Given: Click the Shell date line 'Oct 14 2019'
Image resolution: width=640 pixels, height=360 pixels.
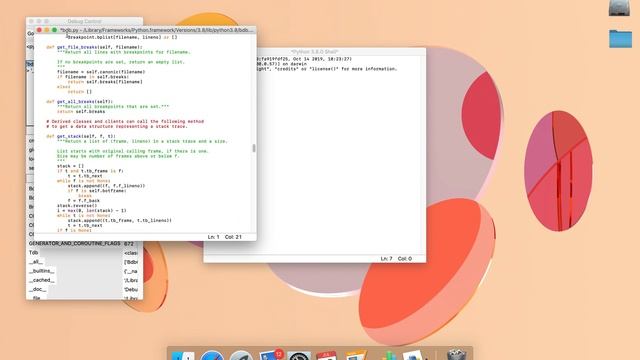Looking at the screenshot, I should [304, 59].
